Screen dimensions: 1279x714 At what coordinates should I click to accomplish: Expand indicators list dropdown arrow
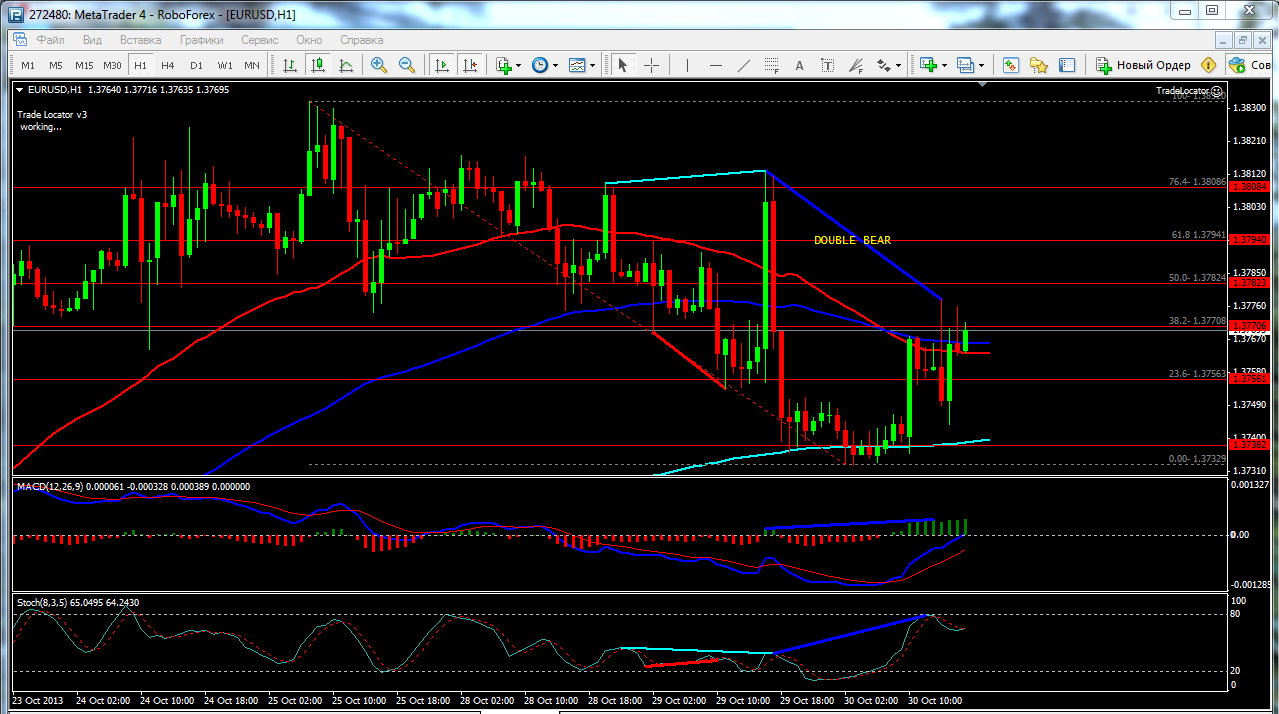tap(519, 65)
